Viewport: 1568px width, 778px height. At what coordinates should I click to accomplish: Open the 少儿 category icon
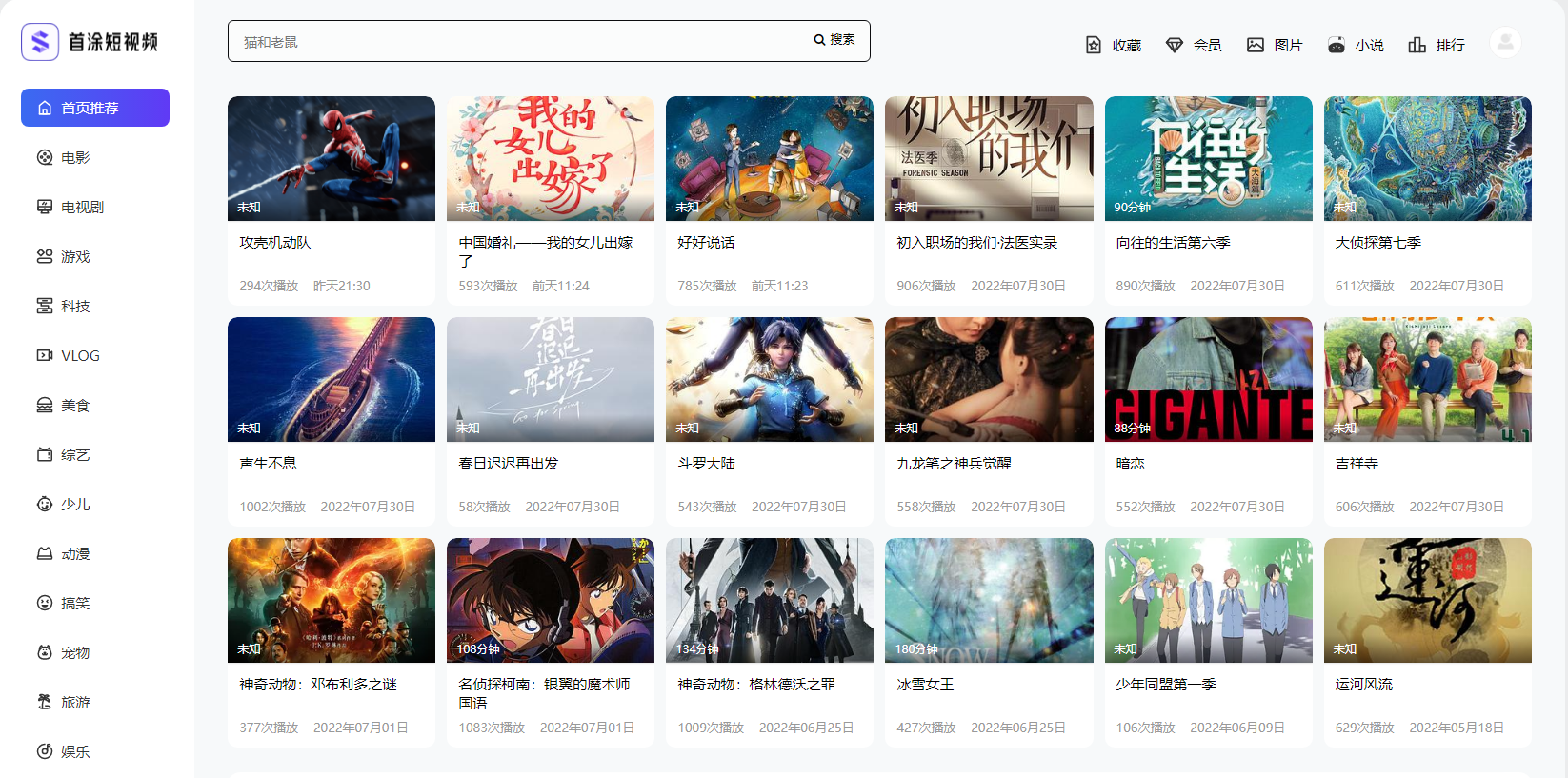pos(45,505)
